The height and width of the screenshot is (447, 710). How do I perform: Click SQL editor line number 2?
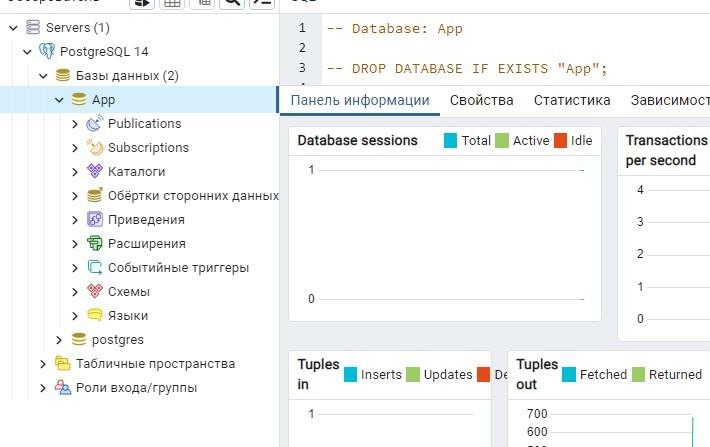302,48
